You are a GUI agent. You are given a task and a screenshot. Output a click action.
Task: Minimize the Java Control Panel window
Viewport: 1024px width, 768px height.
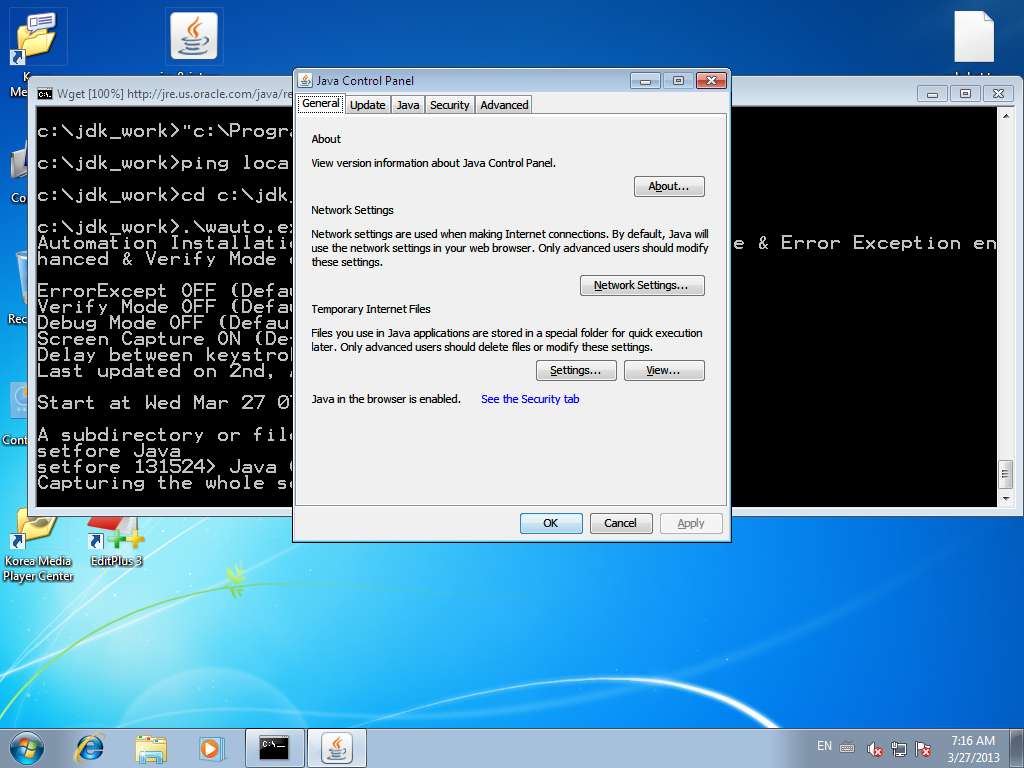pyautogui.click(x=645, y=80)
